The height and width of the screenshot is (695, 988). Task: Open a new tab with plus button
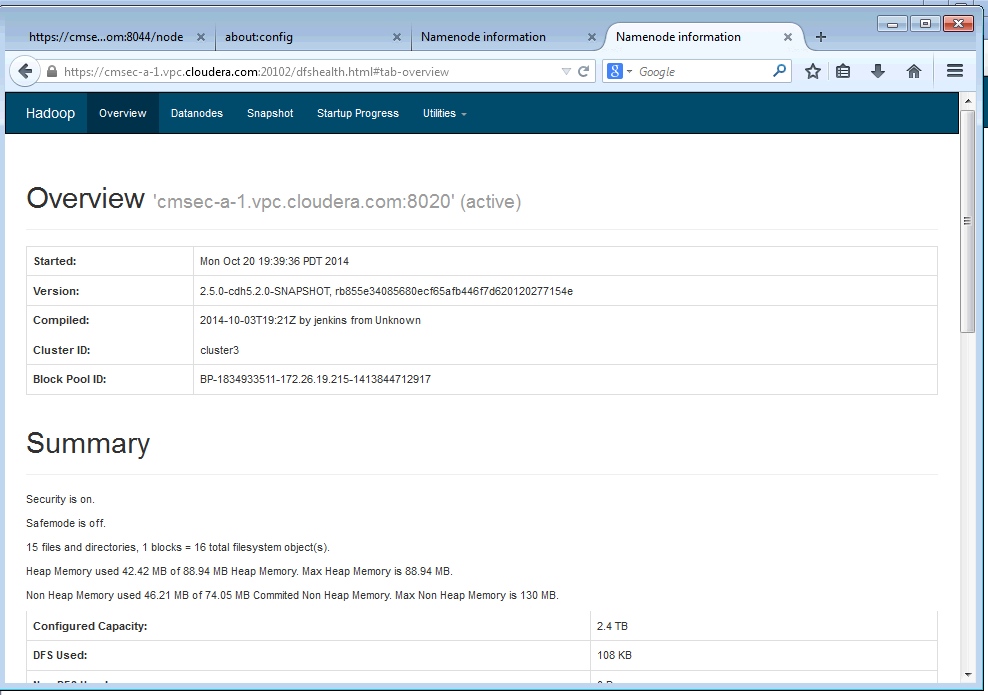[x=820, y=37]
